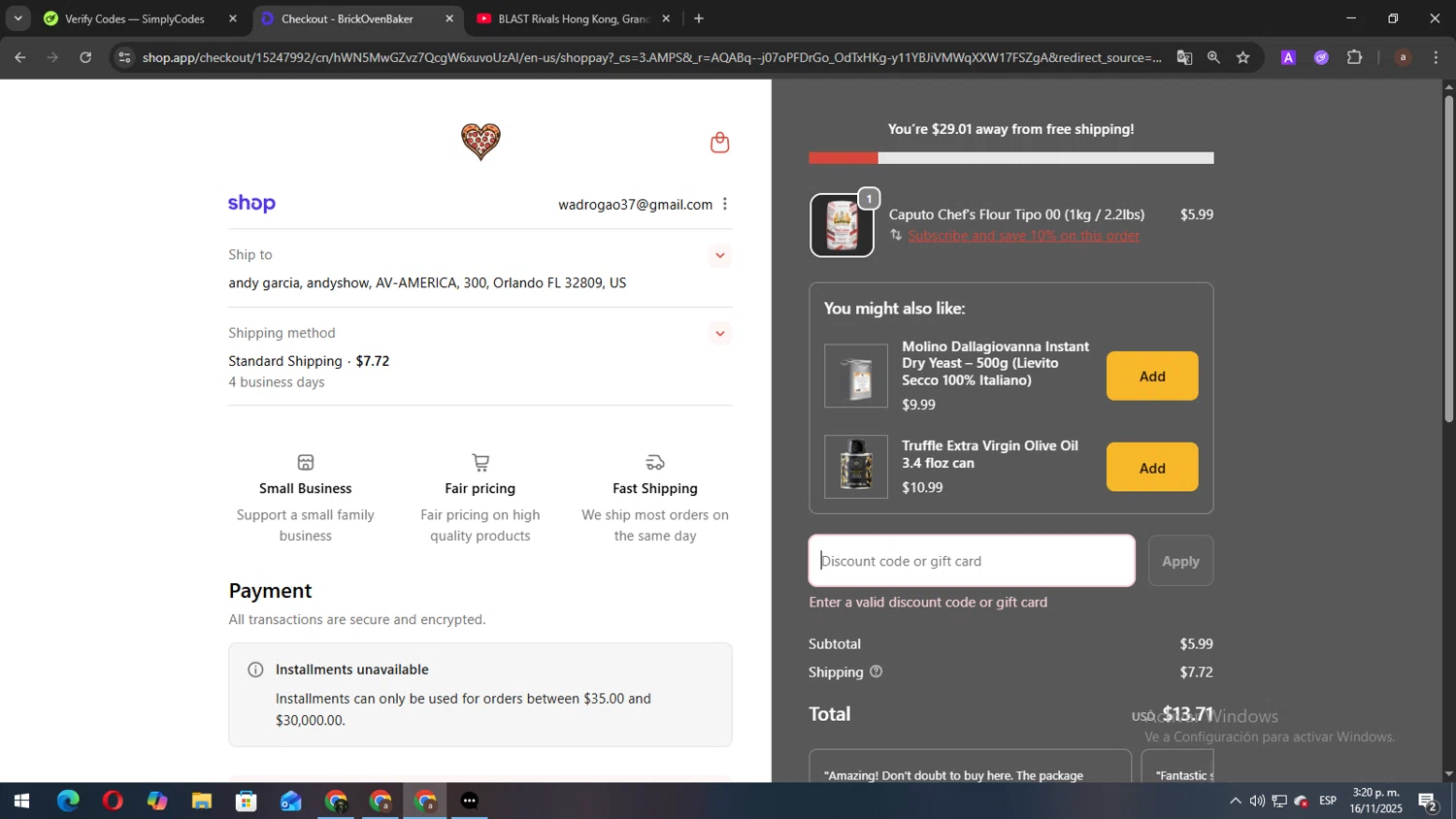The width and height of the screenshot is (1456, 819).
Task: Open Outlook from the taskbar
Action: (291, 802)
